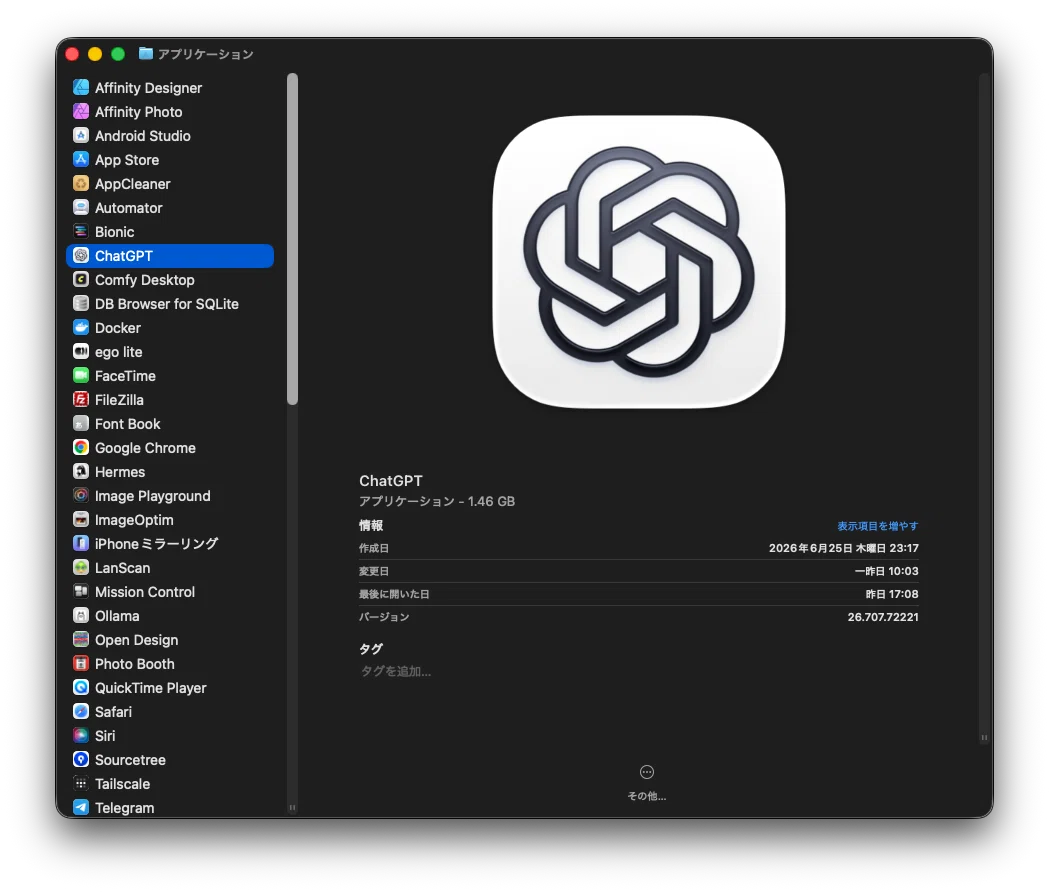Select the FaceTime icon
The height and width of the screenshot is (892, 1049).
click(81, 375)
